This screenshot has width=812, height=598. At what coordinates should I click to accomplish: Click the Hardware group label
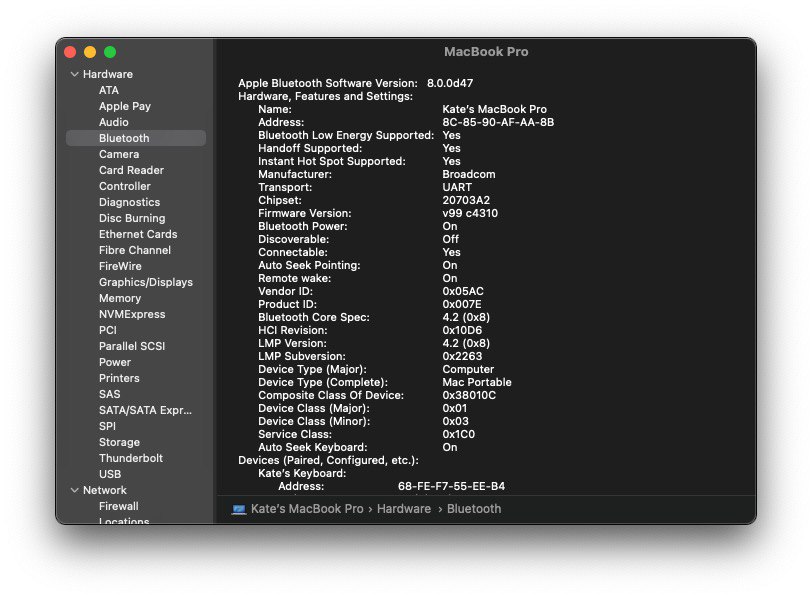[108, 74]
